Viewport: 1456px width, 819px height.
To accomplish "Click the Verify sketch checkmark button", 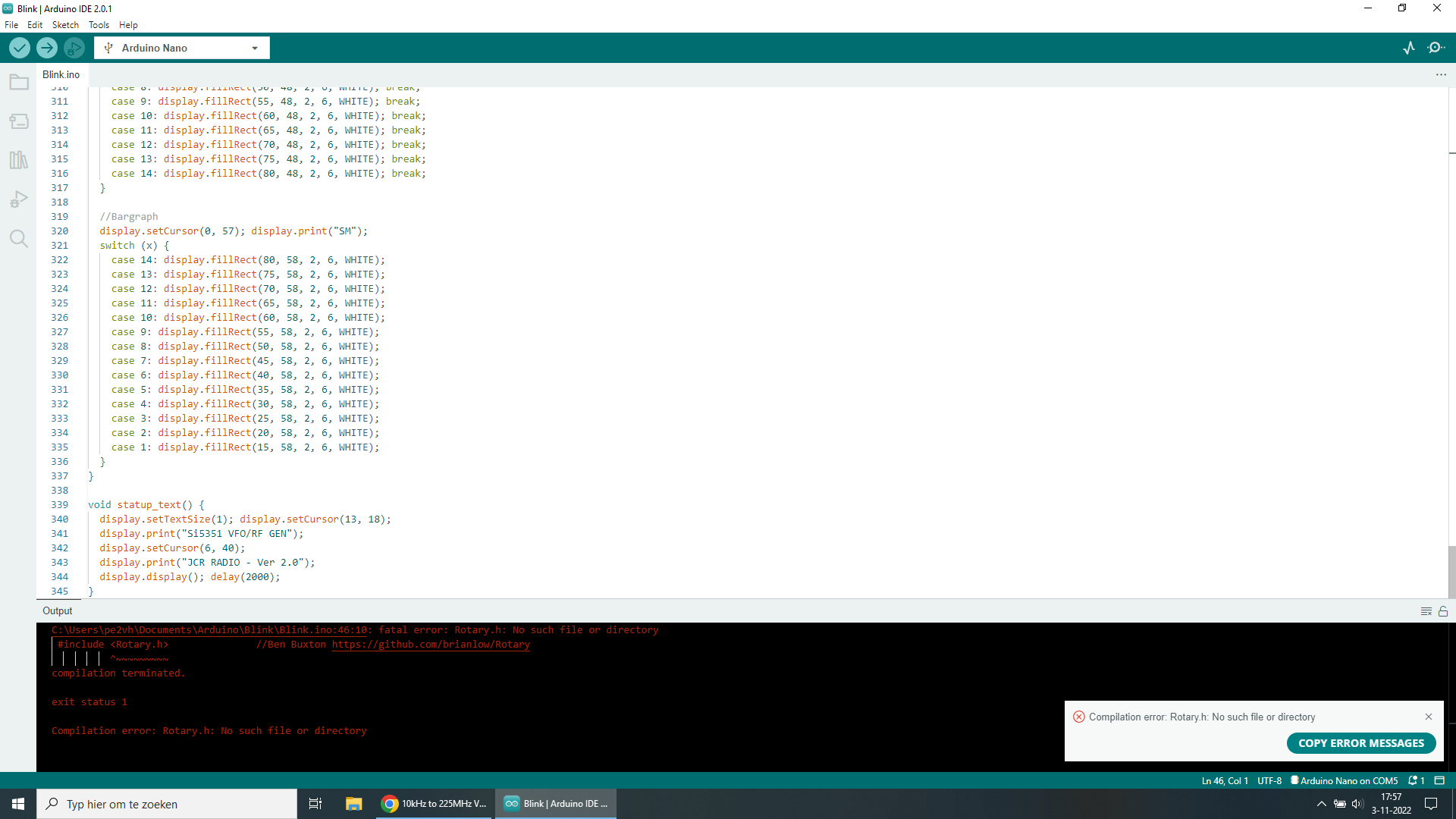I will point(20,48).
